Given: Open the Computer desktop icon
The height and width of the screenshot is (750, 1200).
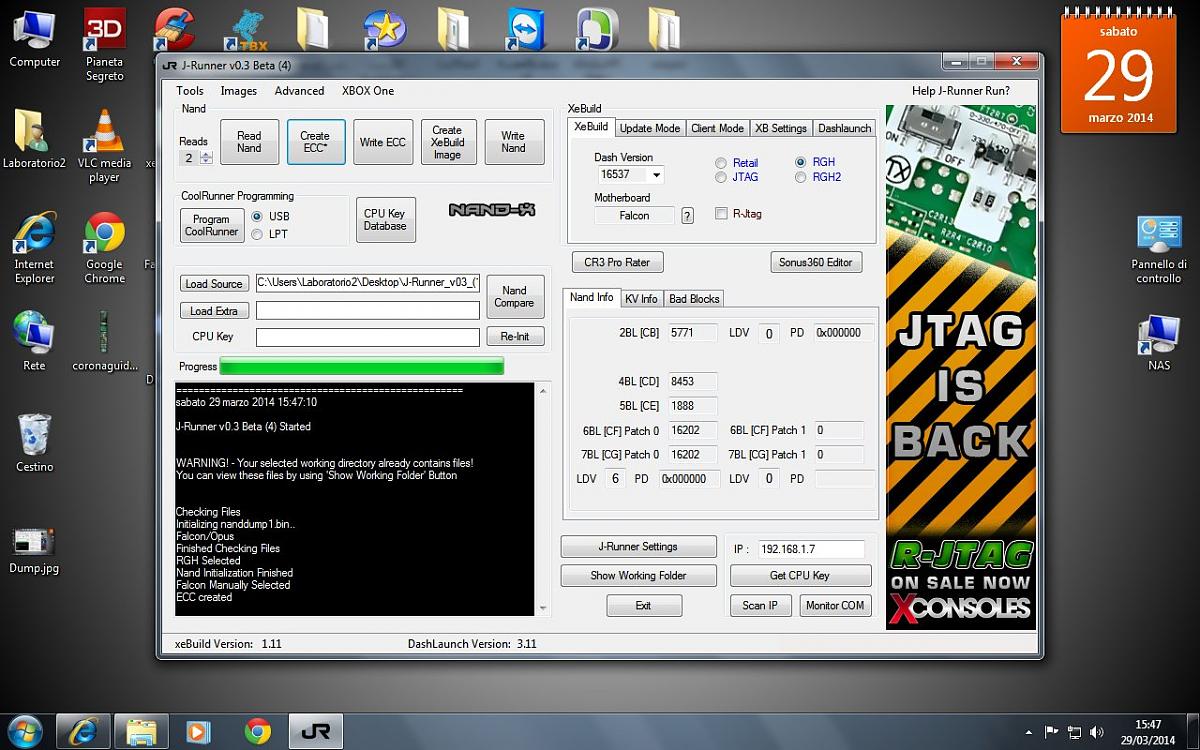Looking at the screenshot, I should 34,38.
